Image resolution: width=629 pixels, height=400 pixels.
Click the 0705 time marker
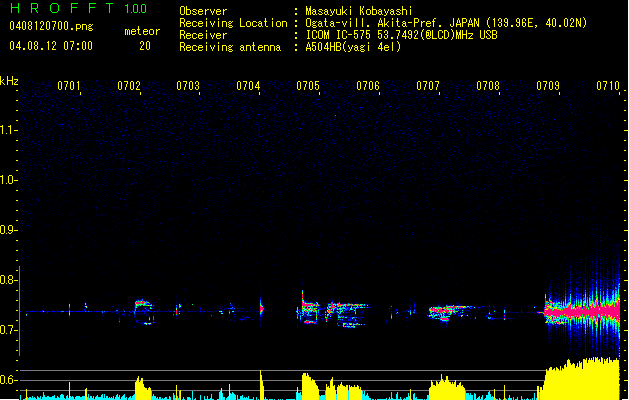pyautogui.click(x=308, y=86)
